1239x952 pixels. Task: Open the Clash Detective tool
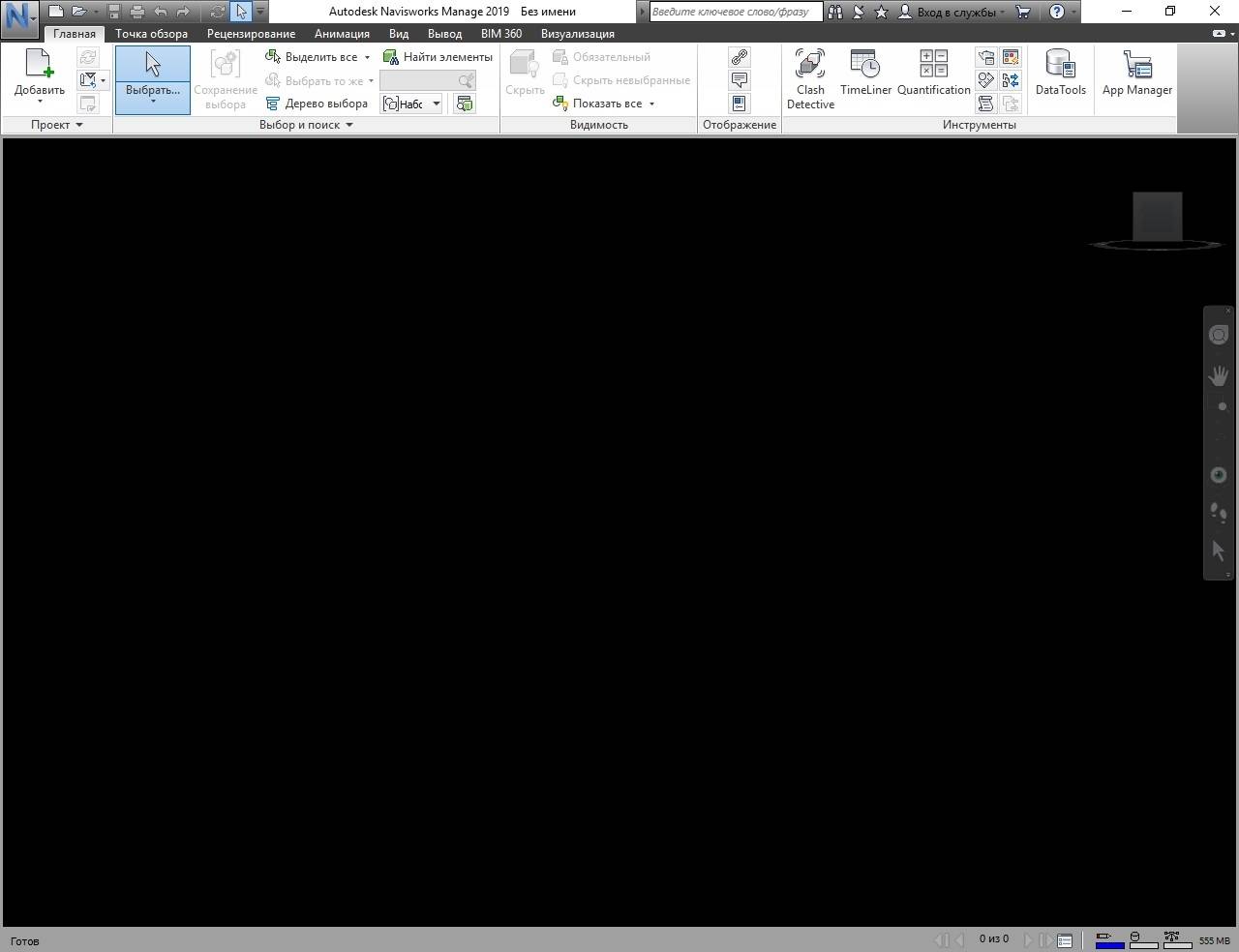pos(810,79)
